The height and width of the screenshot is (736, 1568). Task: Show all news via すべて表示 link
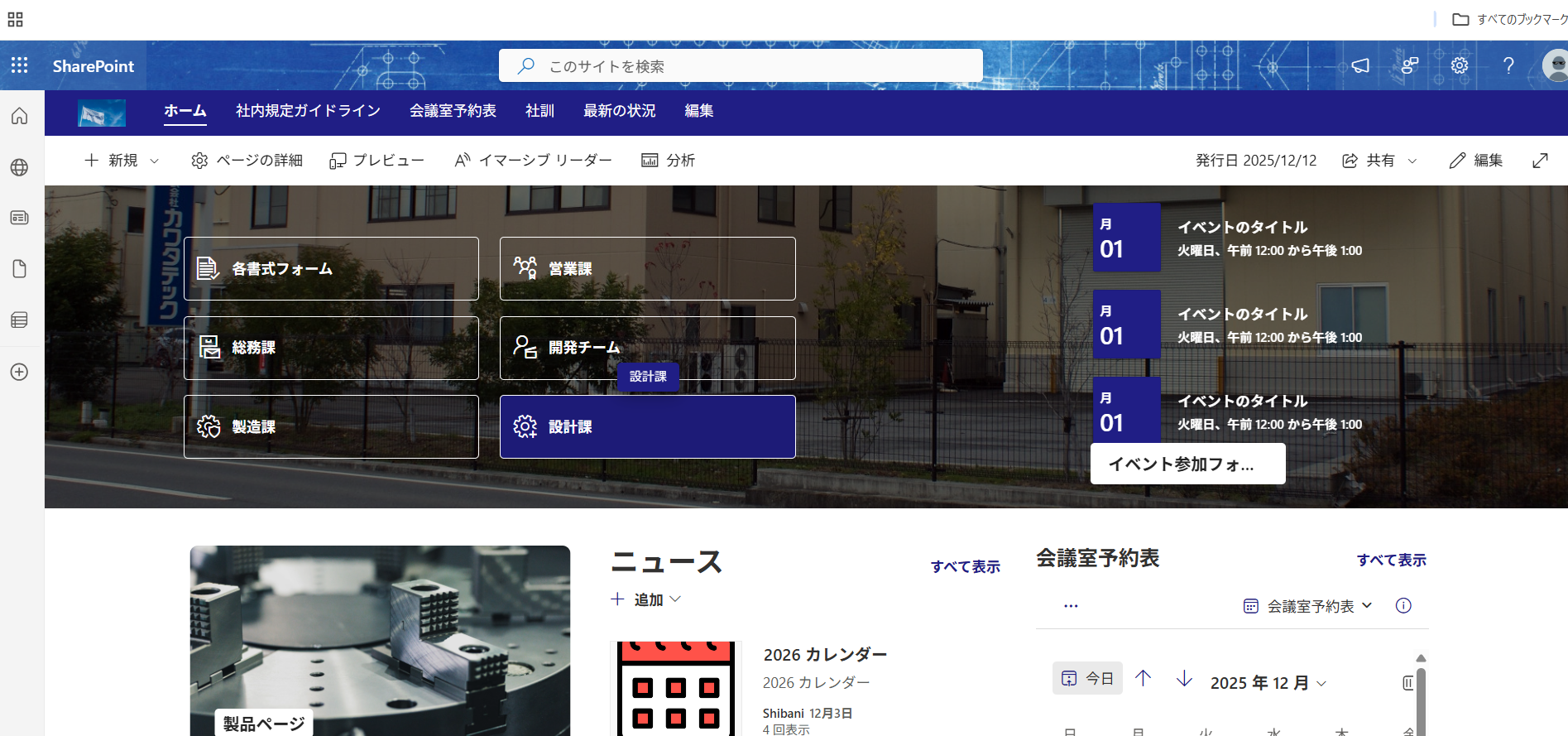965,567
